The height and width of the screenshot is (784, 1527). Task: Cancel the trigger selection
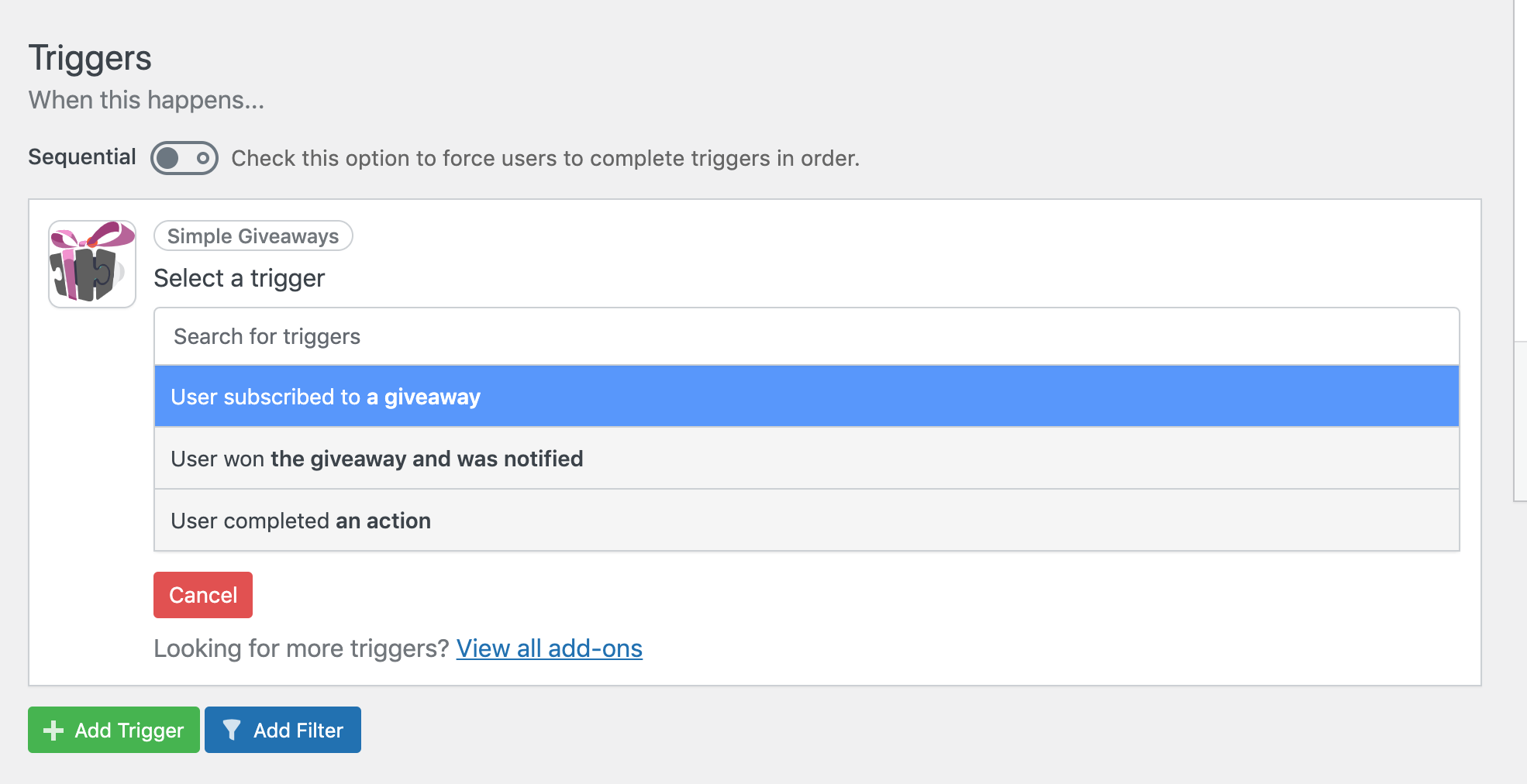(202, 594)
